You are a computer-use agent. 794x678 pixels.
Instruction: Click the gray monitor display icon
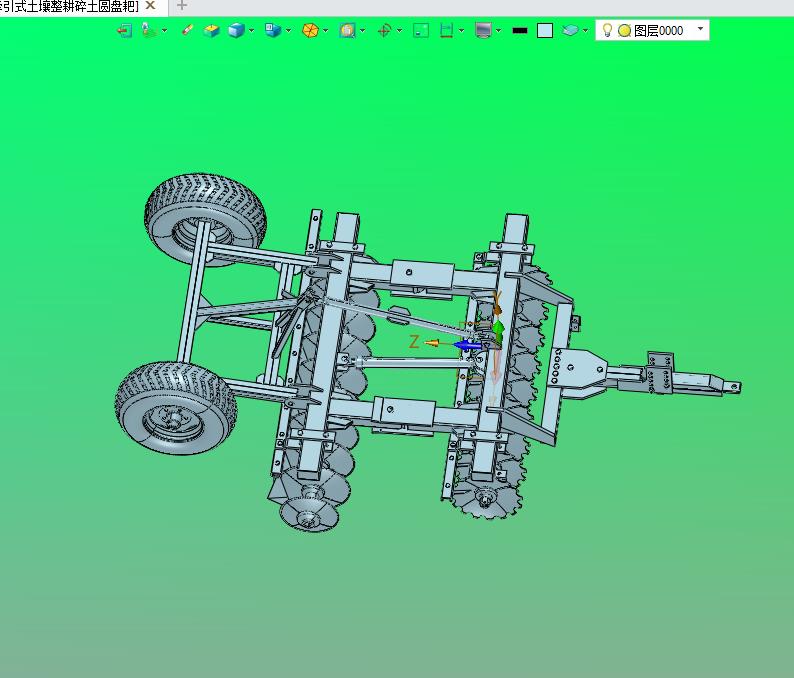point(484,30)
